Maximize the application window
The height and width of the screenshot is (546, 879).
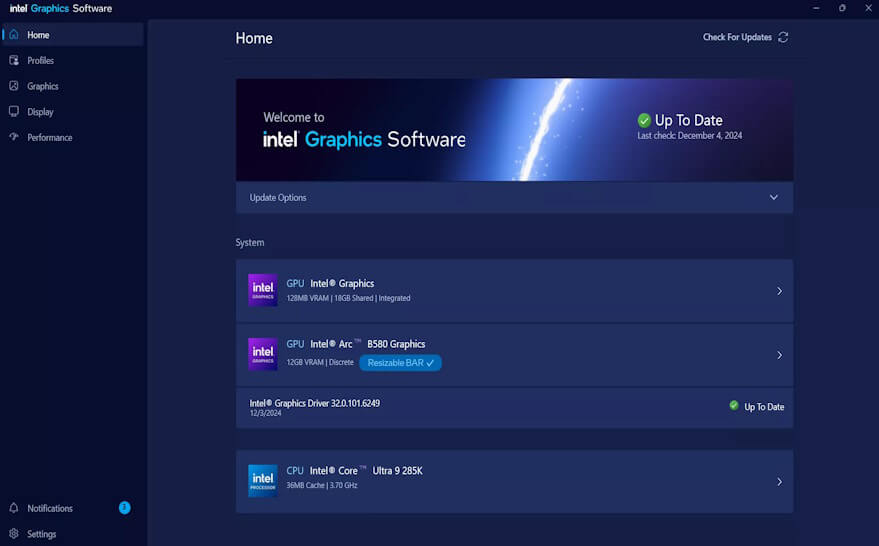[842, 8]
